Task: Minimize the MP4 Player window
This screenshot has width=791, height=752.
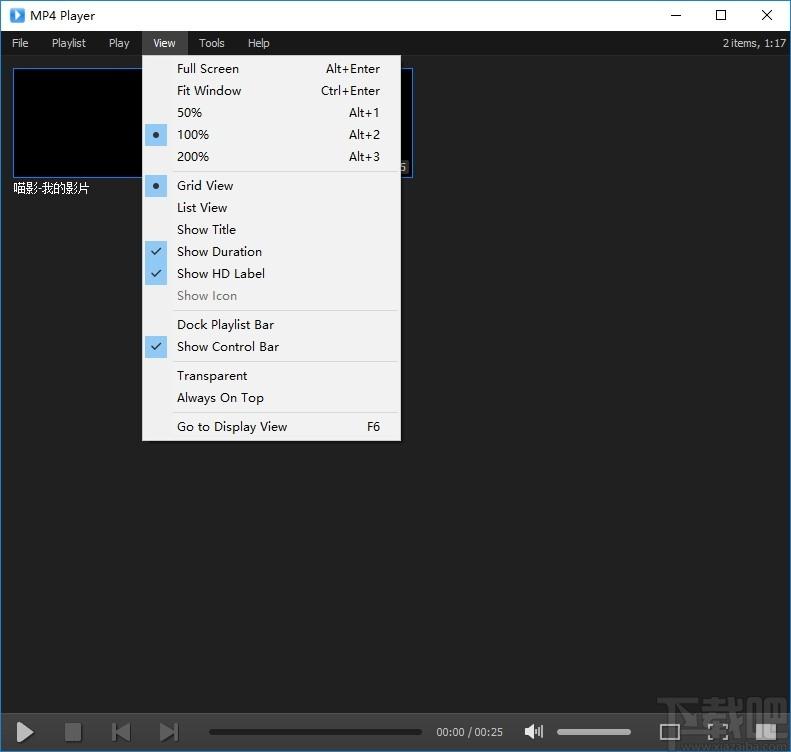Action: pyautogui.click(x=676, y=15)
